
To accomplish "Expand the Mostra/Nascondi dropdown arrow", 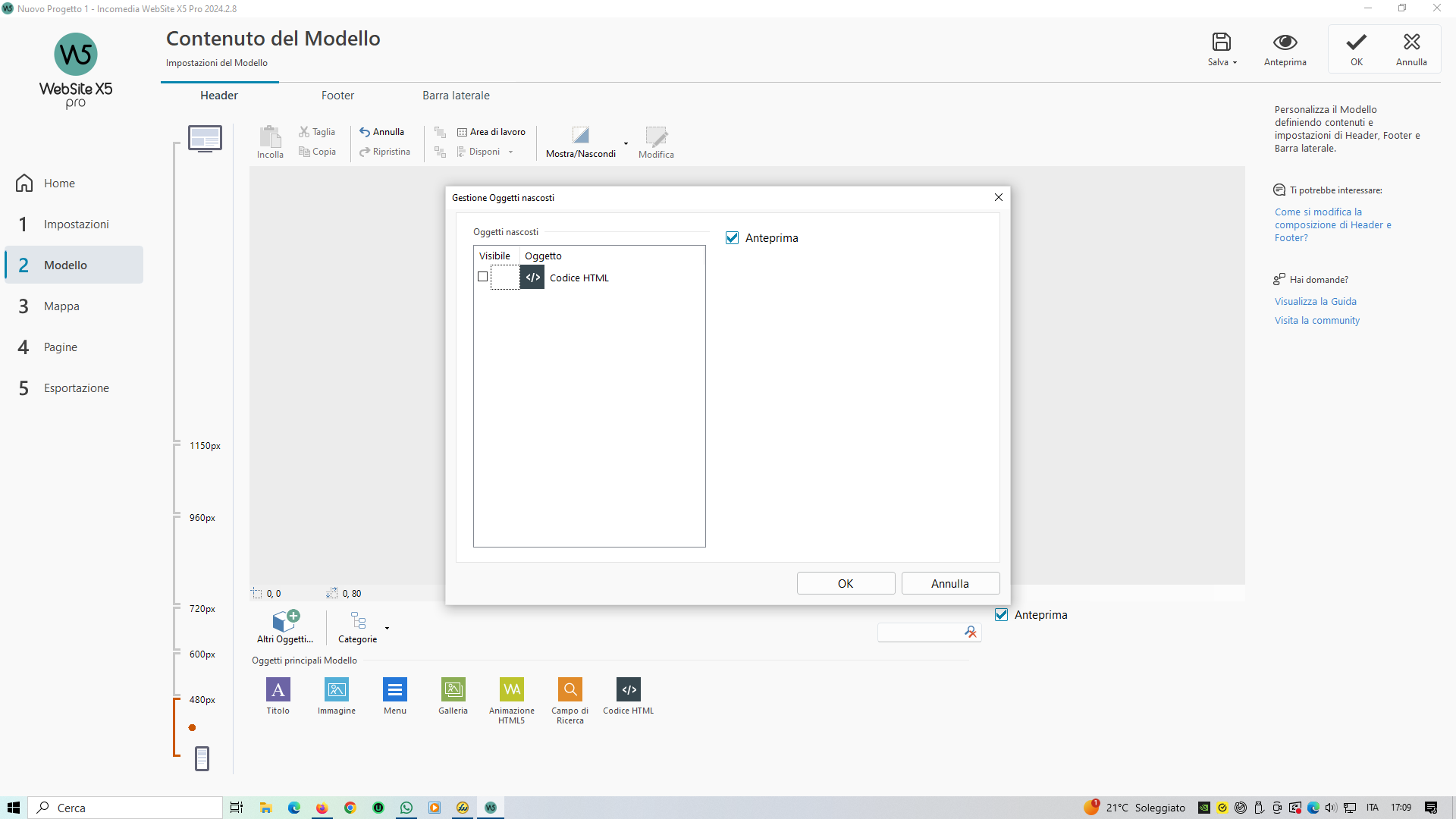I will [626, 143].
